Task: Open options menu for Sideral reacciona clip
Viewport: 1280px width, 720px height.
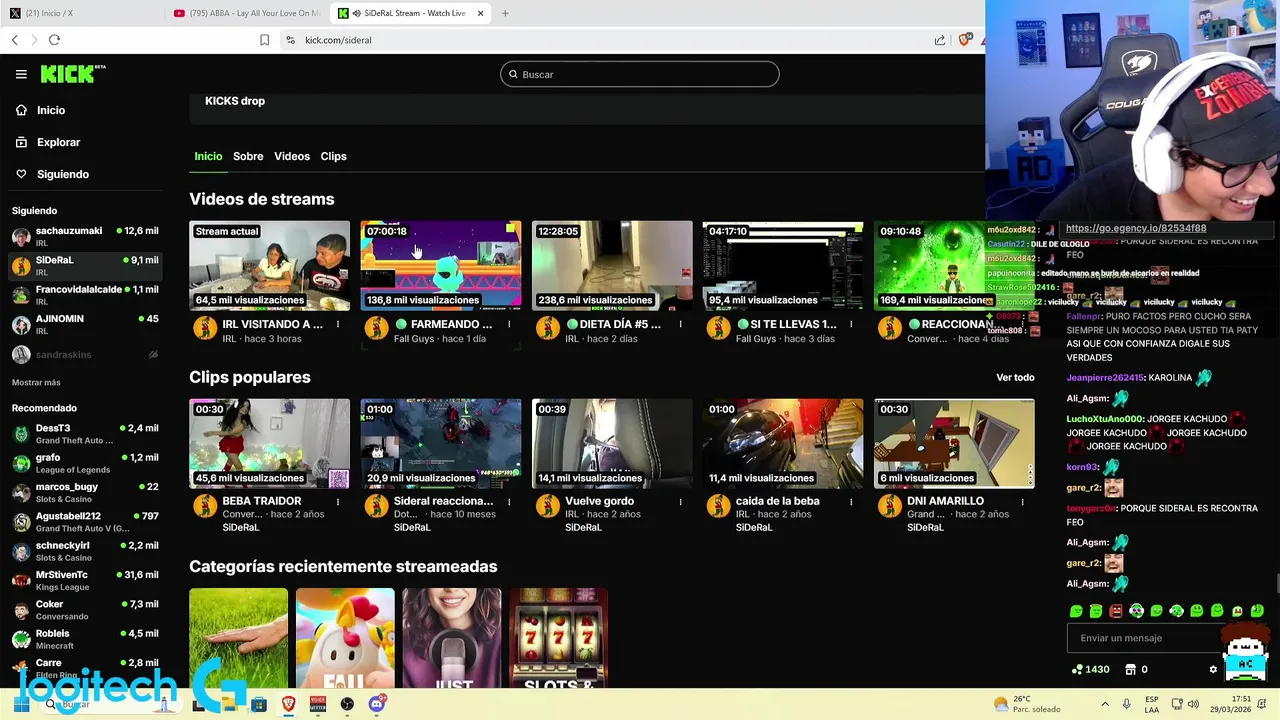Action: pyautogui.click(x=509, y=501)
